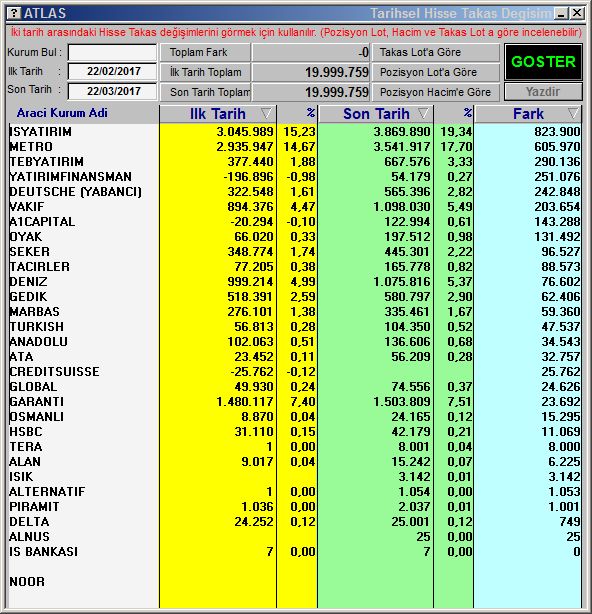Screen dimensions: 592x614
Task: Click the GOSTER button
Action: click(543, 61)
